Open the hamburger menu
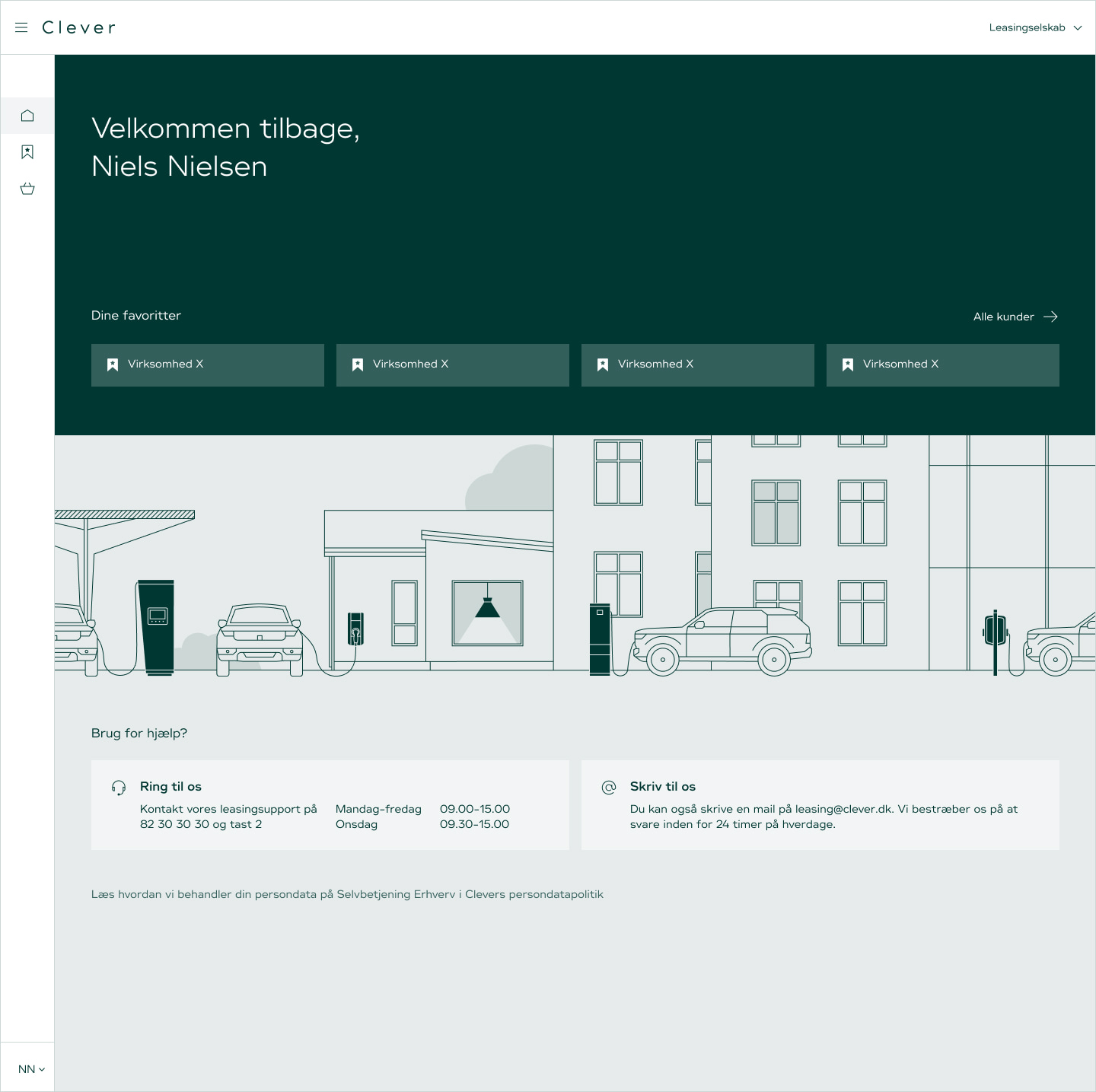The image size is (1096, 1092). tap(21, 27)
